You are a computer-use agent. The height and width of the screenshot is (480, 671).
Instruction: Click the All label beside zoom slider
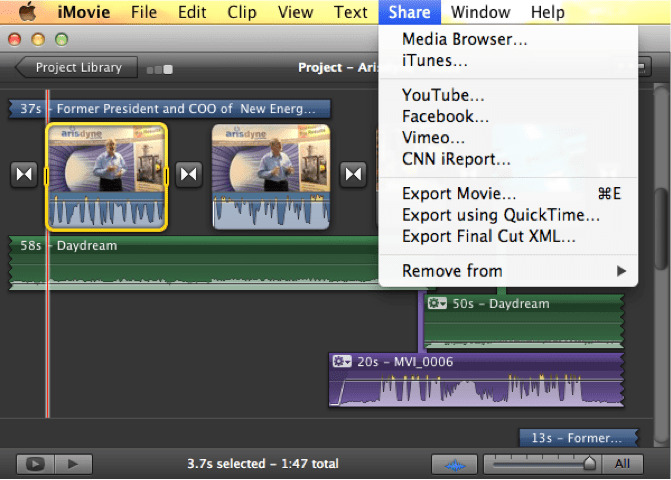coord(622,464)
